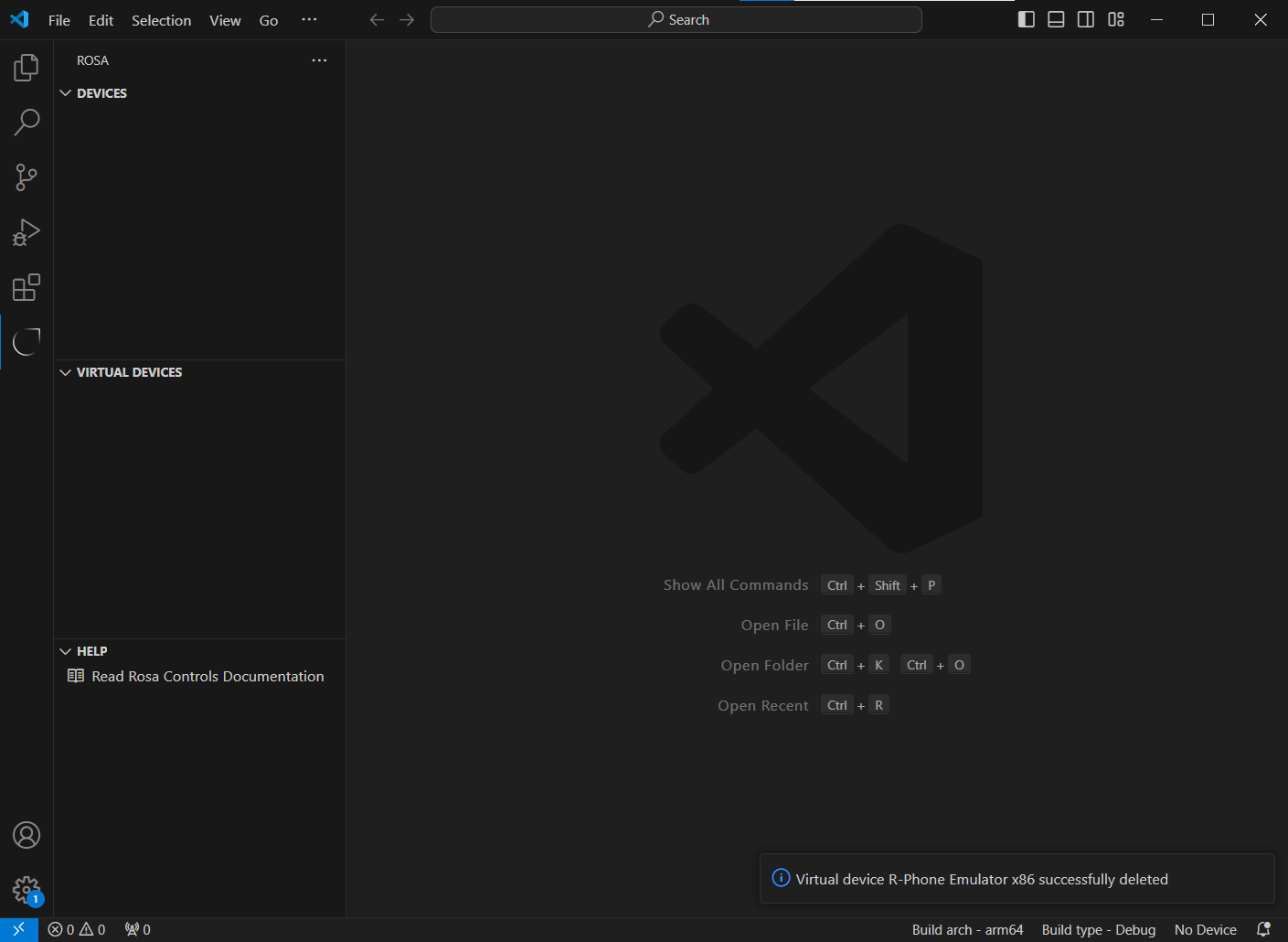The image size is (1288, 942).
Task: Open the Accounts menu icon
Action: [x=27, y=835]
